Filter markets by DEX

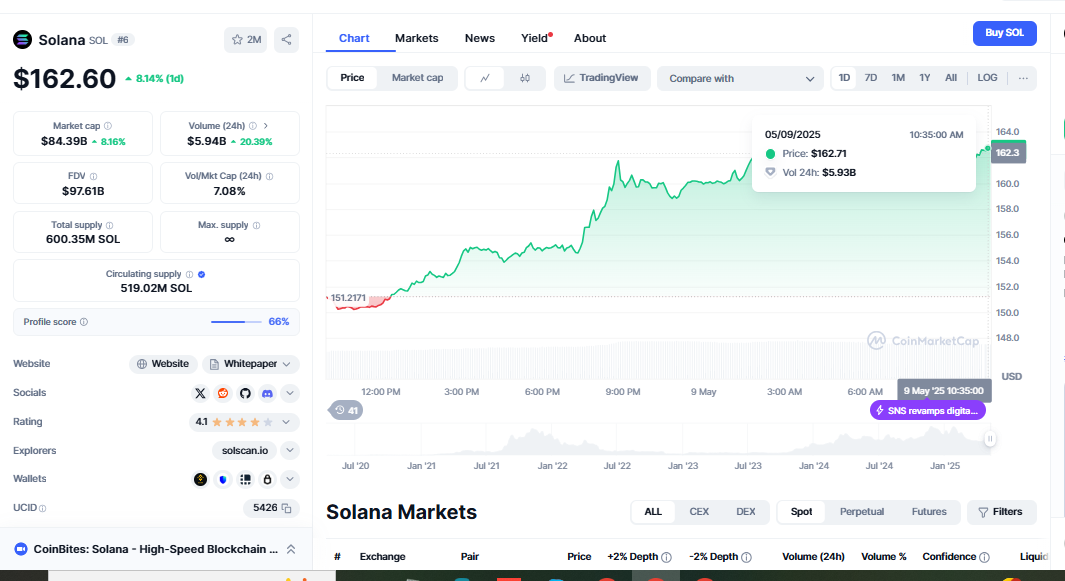pyautogui.click(x=746, y=512)
